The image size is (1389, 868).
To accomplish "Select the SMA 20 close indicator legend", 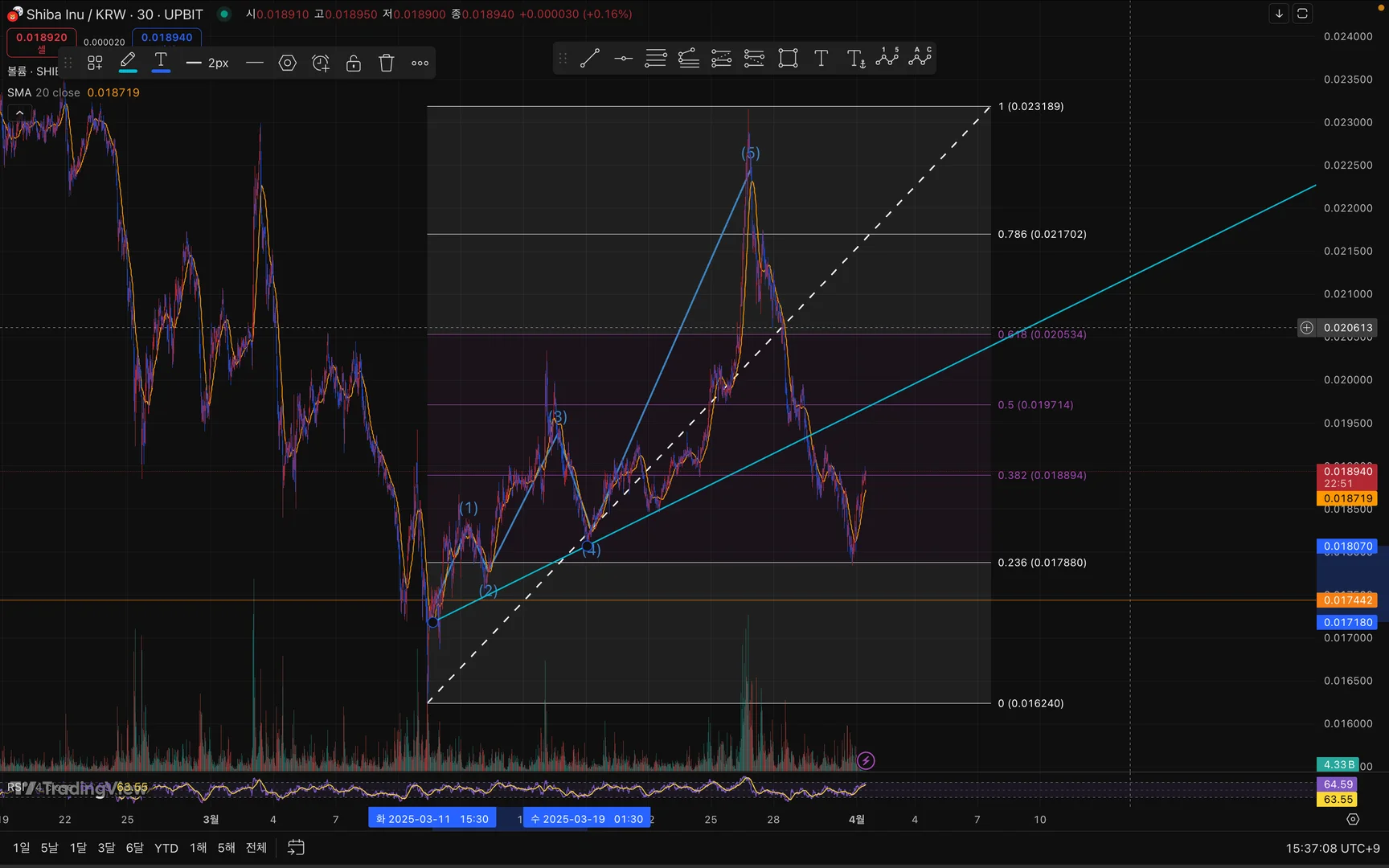I will (73, 92).
